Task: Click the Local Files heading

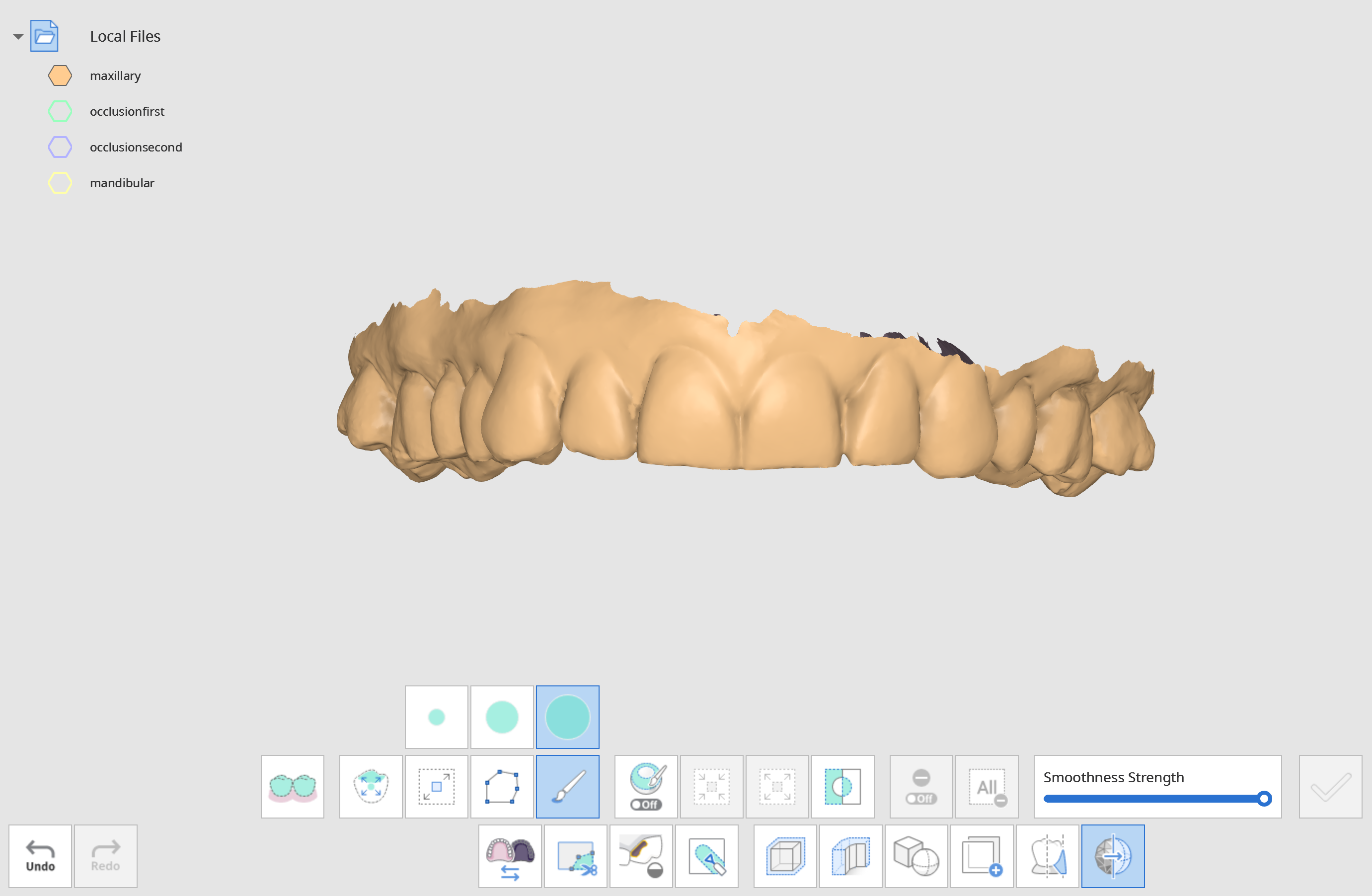Action: 125,36
